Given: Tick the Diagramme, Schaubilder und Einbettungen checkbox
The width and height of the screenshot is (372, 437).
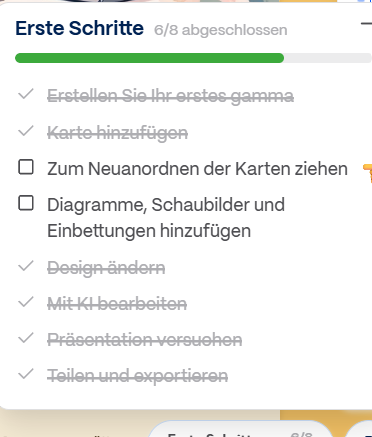Looking at the screenshot, I should [x=26, y=203].
